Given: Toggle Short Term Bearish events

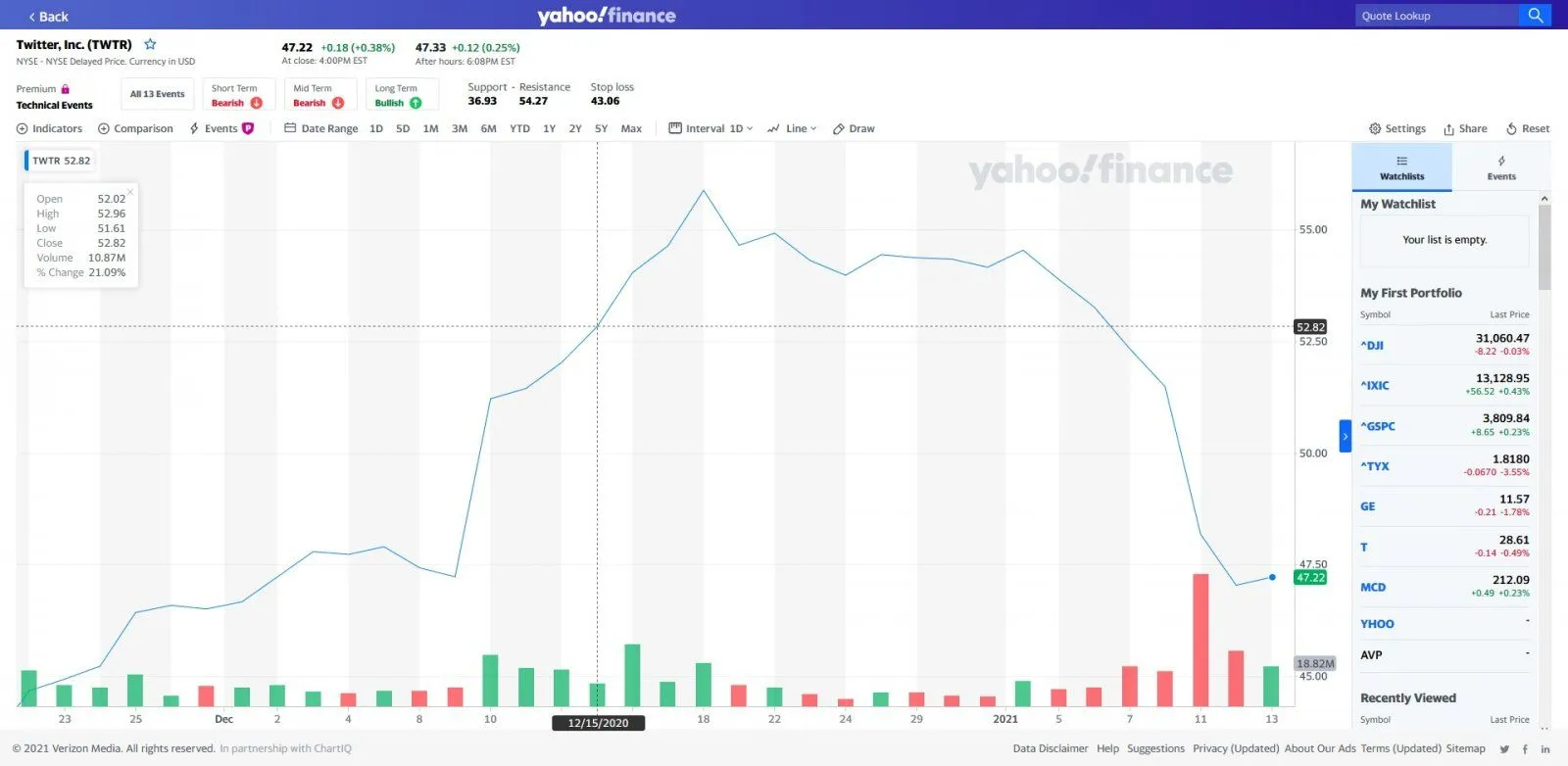Looking at the screenshot, I should (x=236, y=95).
